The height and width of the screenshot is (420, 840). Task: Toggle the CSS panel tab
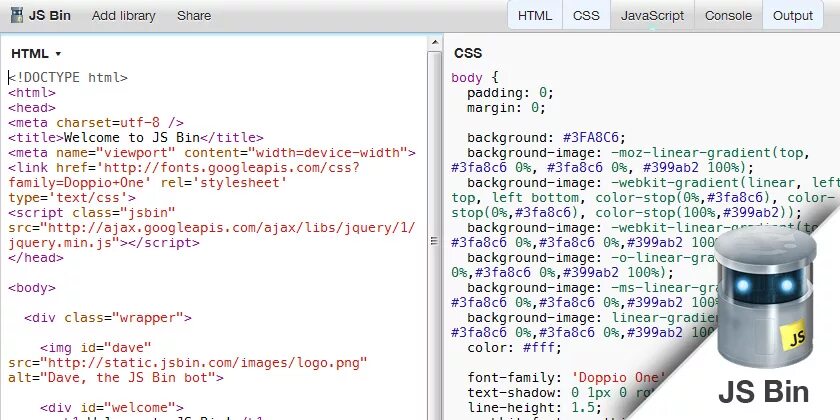586,16
